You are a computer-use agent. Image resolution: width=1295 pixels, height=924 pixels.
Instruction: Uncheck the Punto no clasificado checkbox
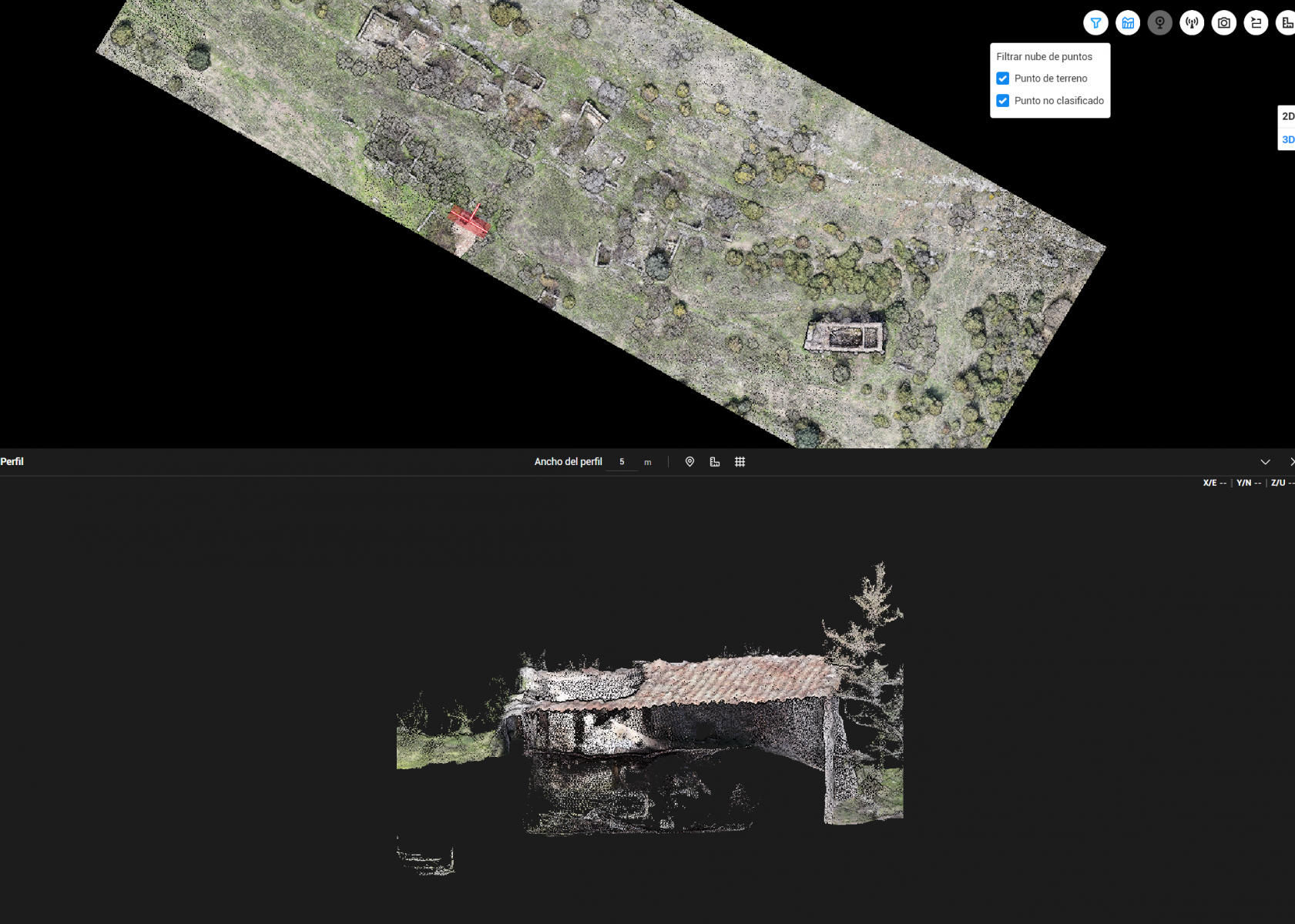1003,101
